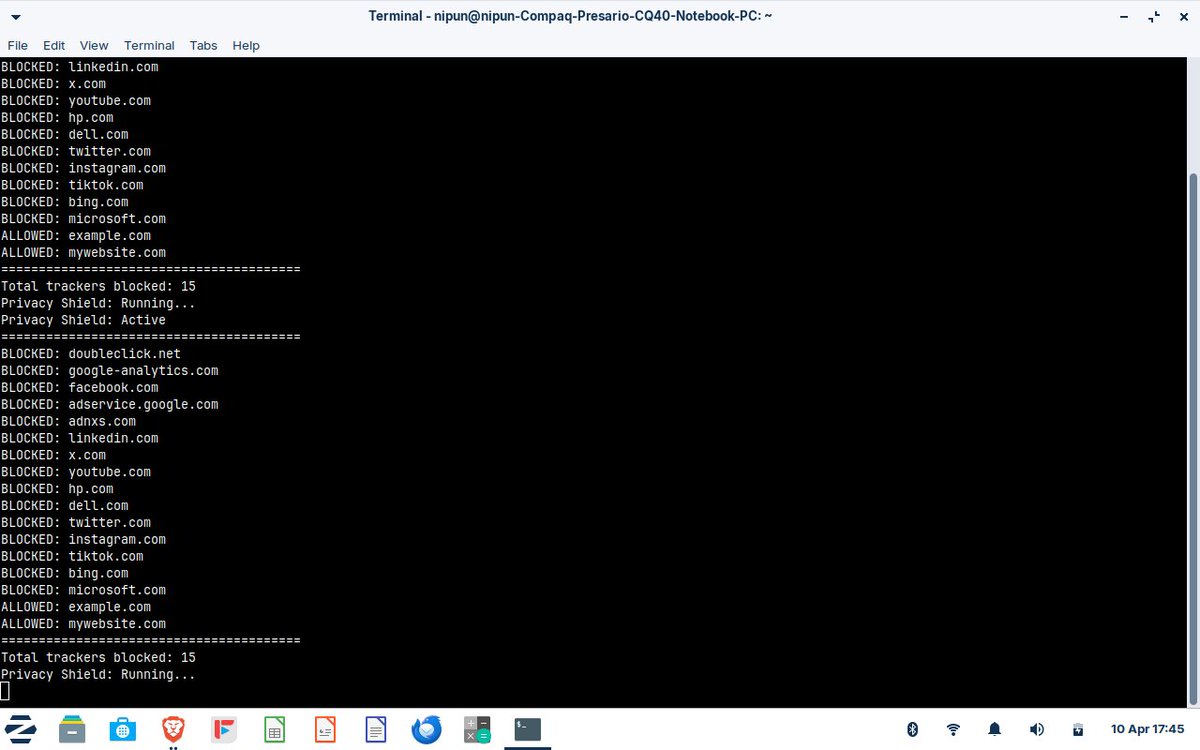Open the window menu arrow in title bar
Screen dimensions: 1200x750
tap(17, 17)
